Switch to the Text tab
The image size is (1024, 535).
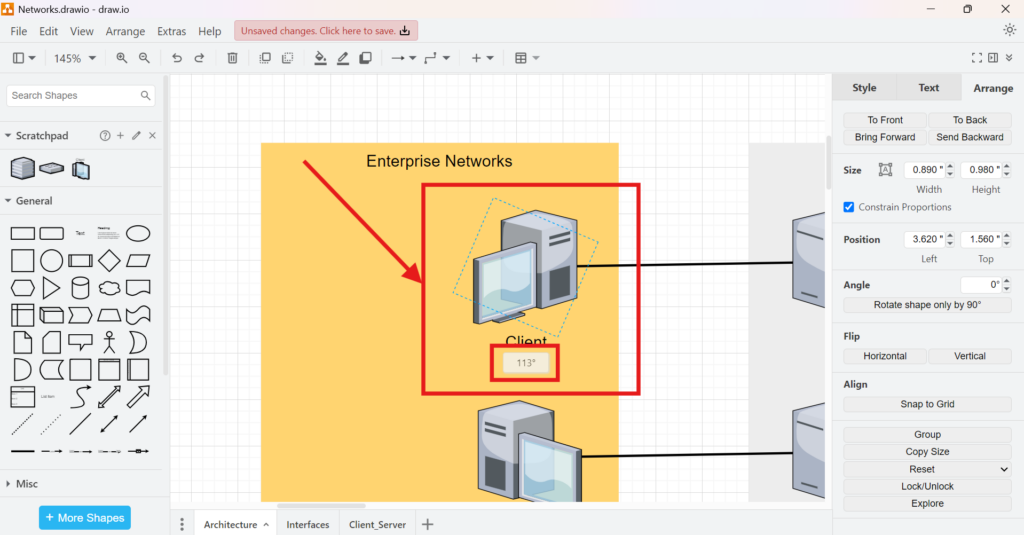pyautogui.click(x=929, y=88)
